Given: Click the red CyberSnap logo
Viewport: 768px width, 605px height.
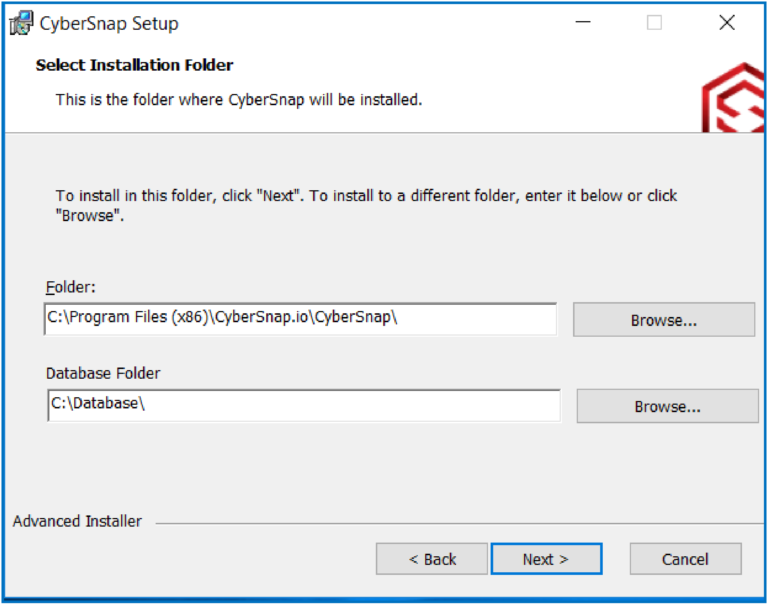Looking at the screenshot, I should point(733,98).
